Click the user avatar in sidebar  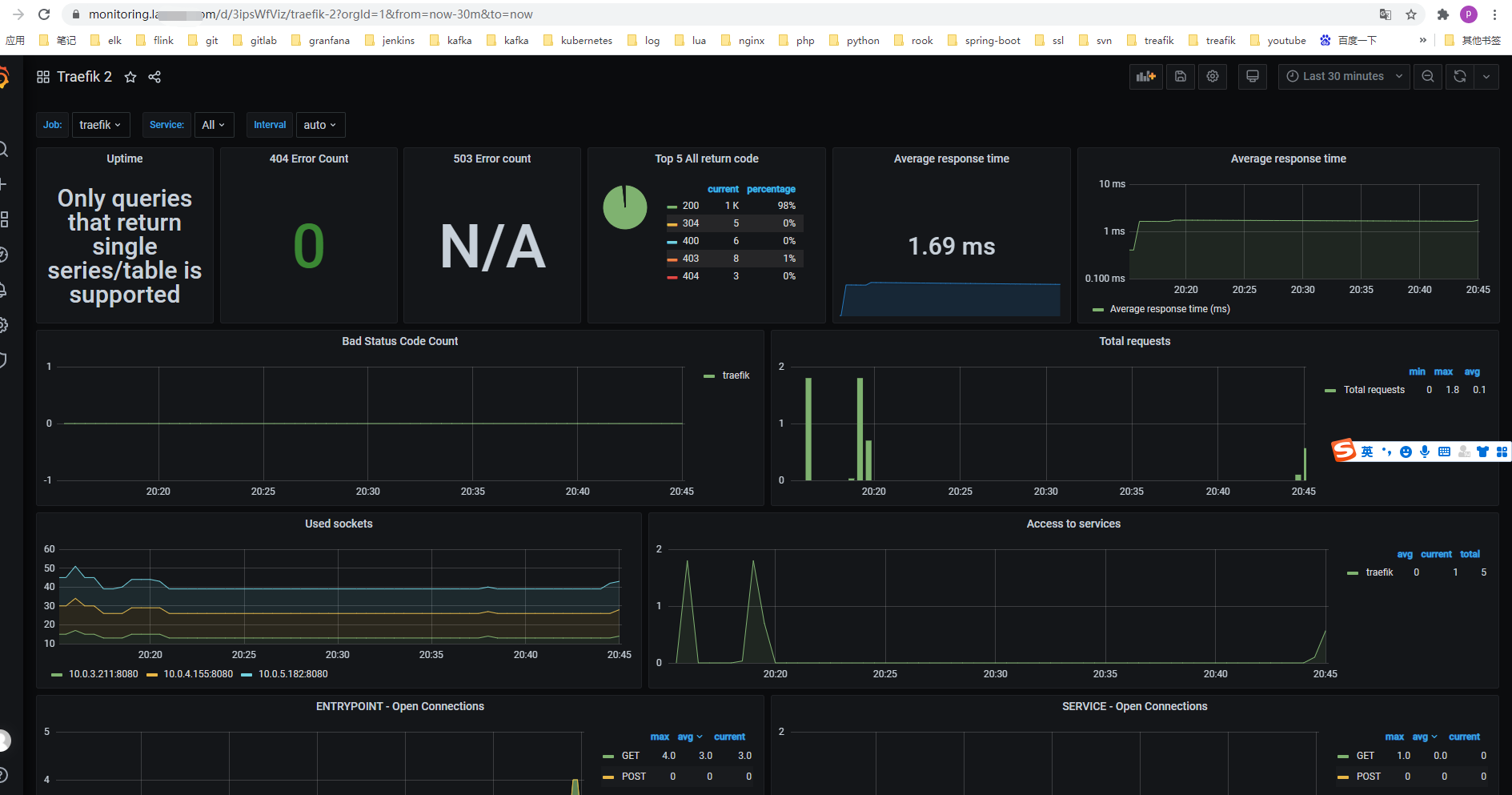tap(4, 741)
